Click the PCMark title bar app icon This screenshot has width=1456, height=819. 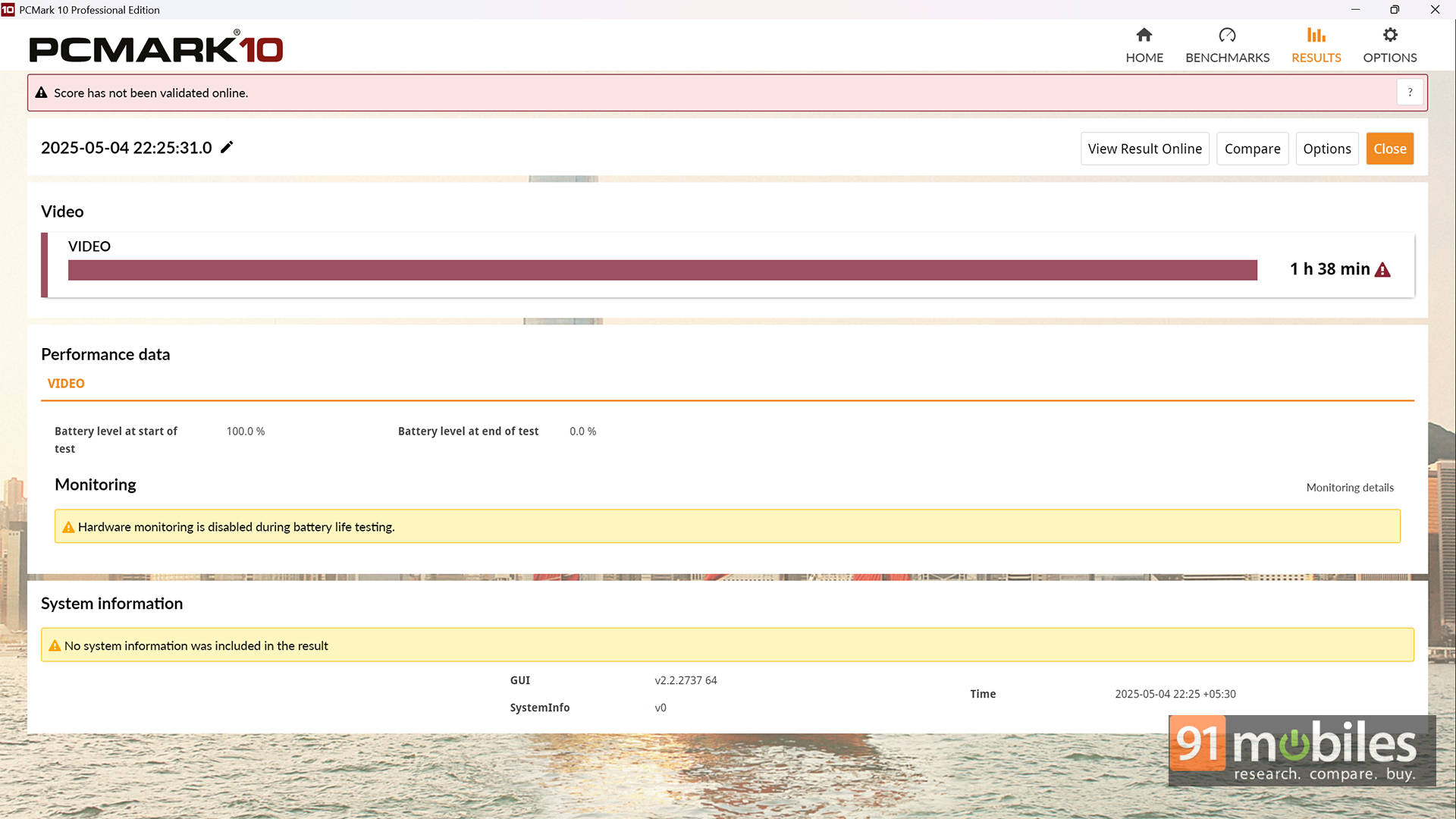tap(8, 10)
